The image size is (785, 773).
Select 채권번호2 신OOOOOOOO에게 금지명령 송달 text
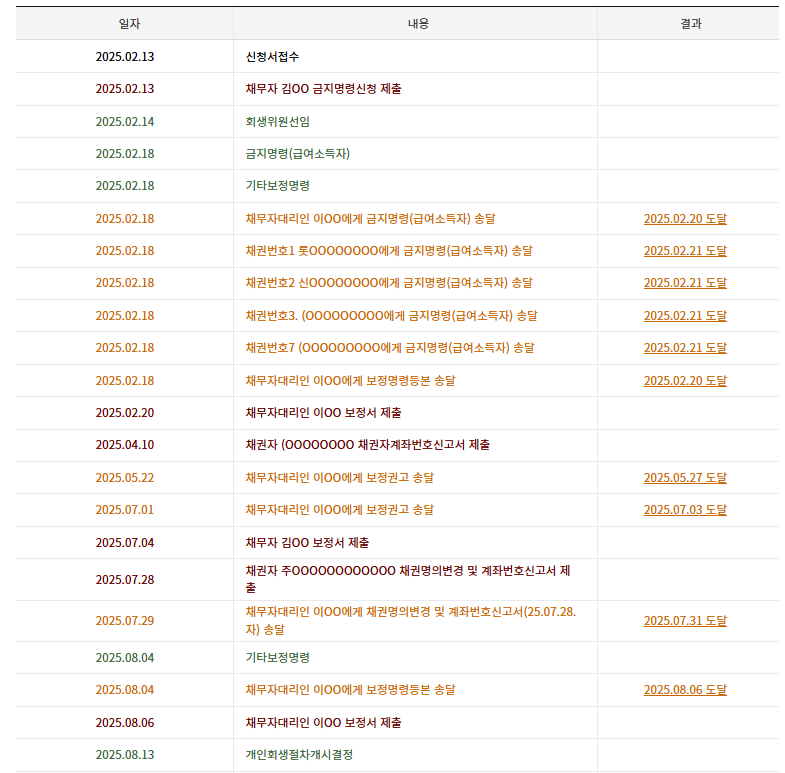click(x=389, y=283)
